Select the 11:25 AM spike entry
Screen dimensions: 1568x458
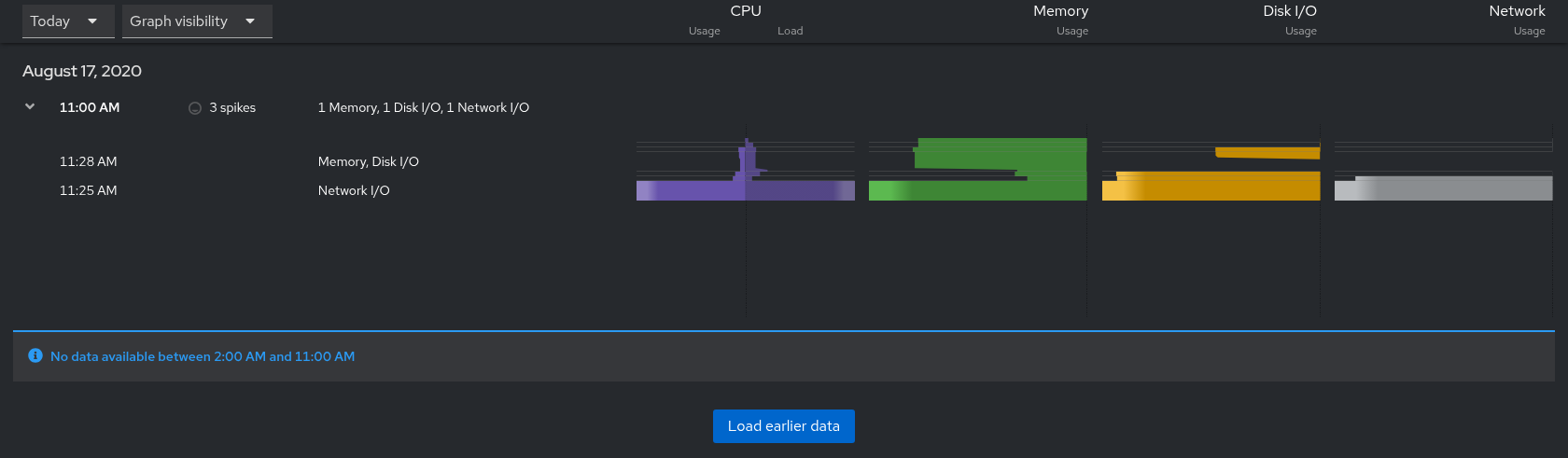(89, 190)
